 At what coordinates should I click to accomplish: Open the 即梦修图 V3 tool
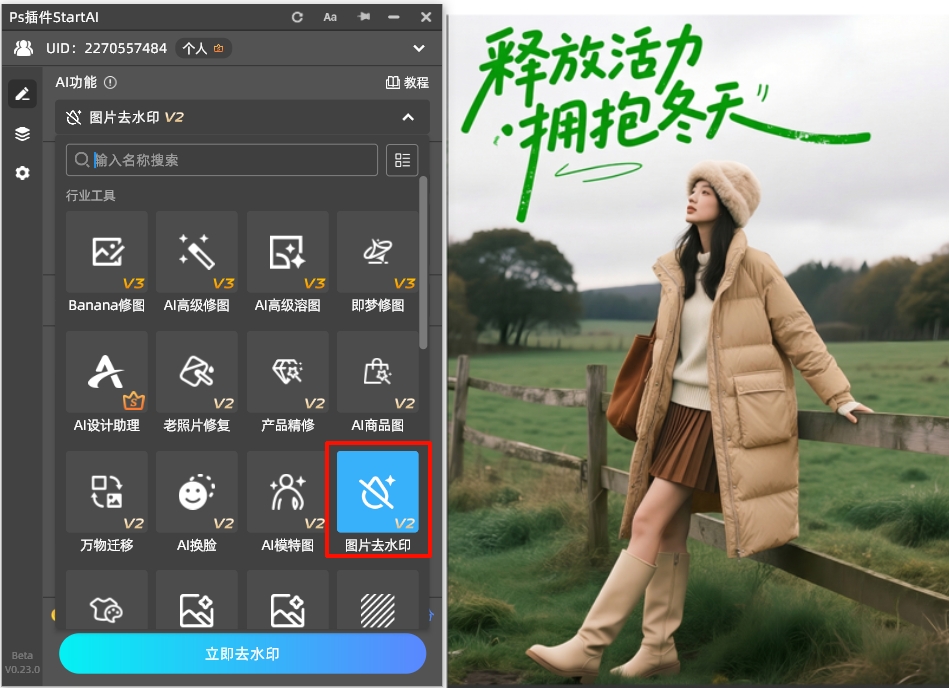[378, 252]
